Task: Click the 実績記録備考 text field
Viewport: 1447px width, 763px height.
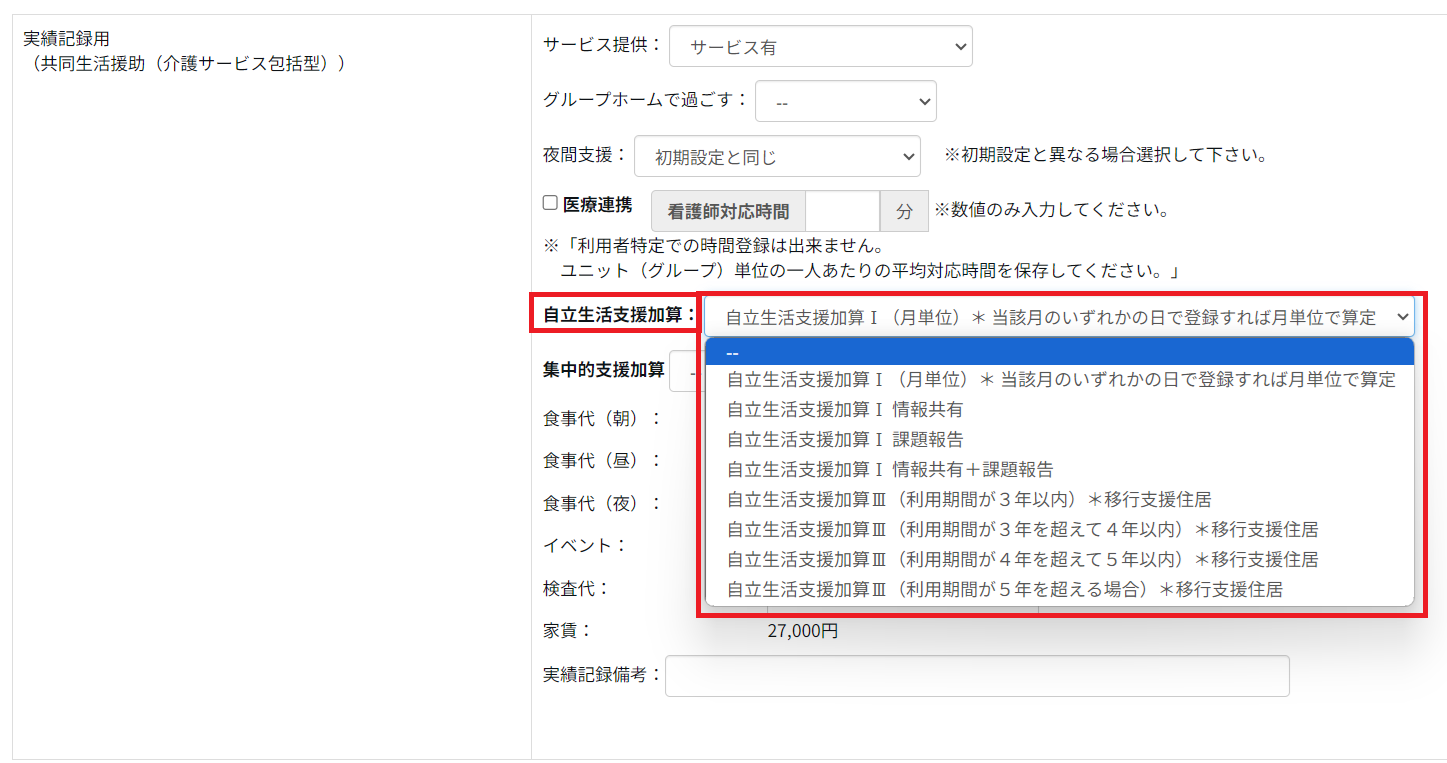Action: tap(976, 675)
